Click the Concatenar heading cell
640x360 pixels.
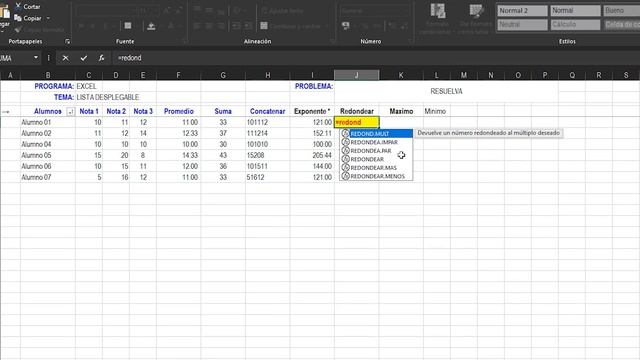(x=268, y=111)
